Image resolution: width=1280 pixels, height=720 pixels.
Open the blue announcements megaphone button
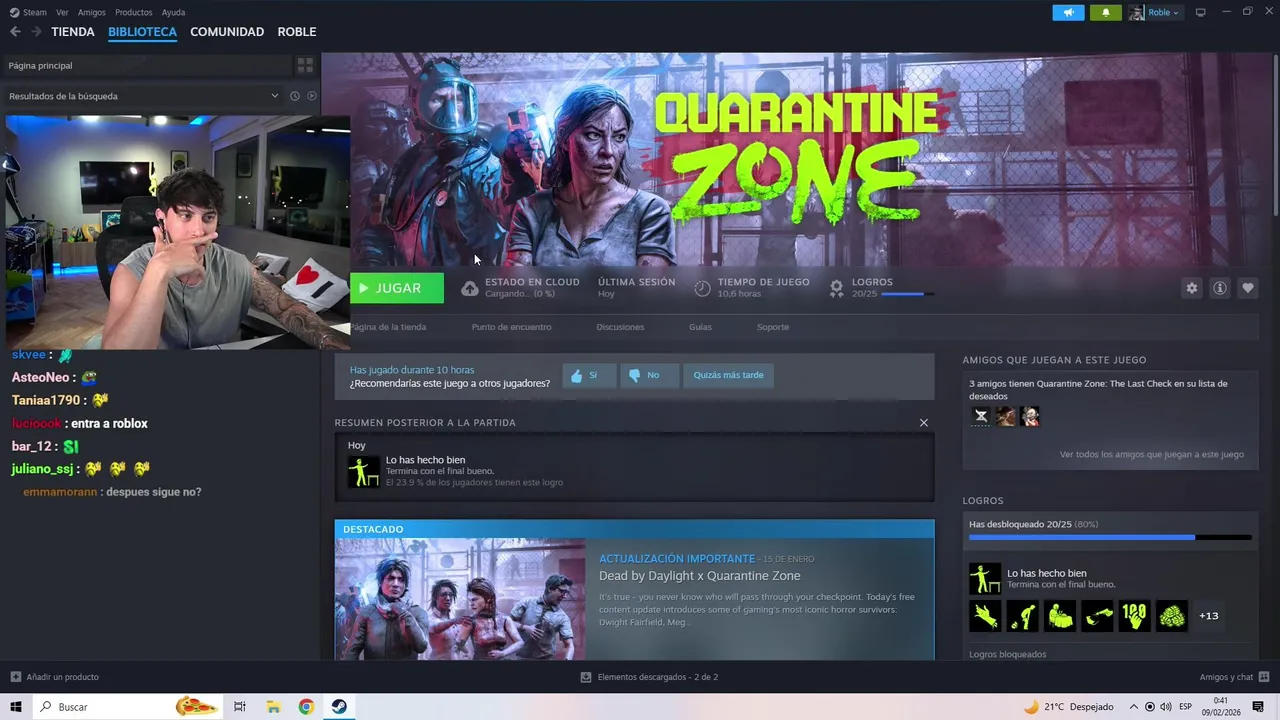click(x=1068, y=12)
